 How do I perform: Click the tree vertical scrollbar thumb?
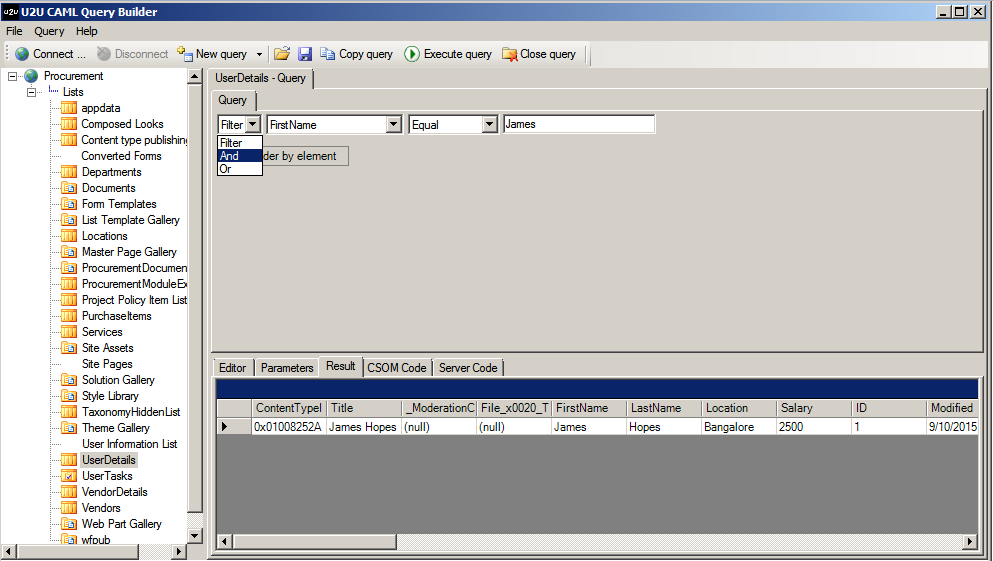[195, 298]
